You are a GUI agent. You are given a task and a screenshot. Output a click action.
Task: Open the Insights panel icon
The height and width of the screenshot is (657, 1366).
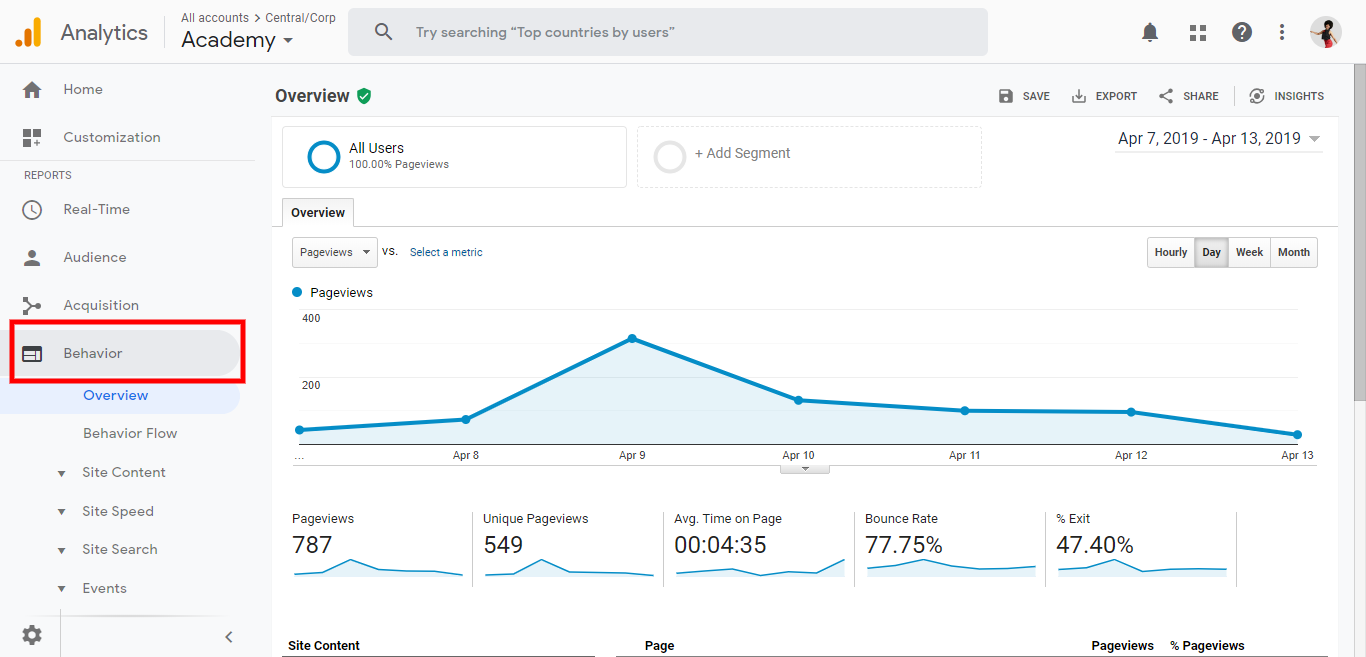tap(1257, 96)
